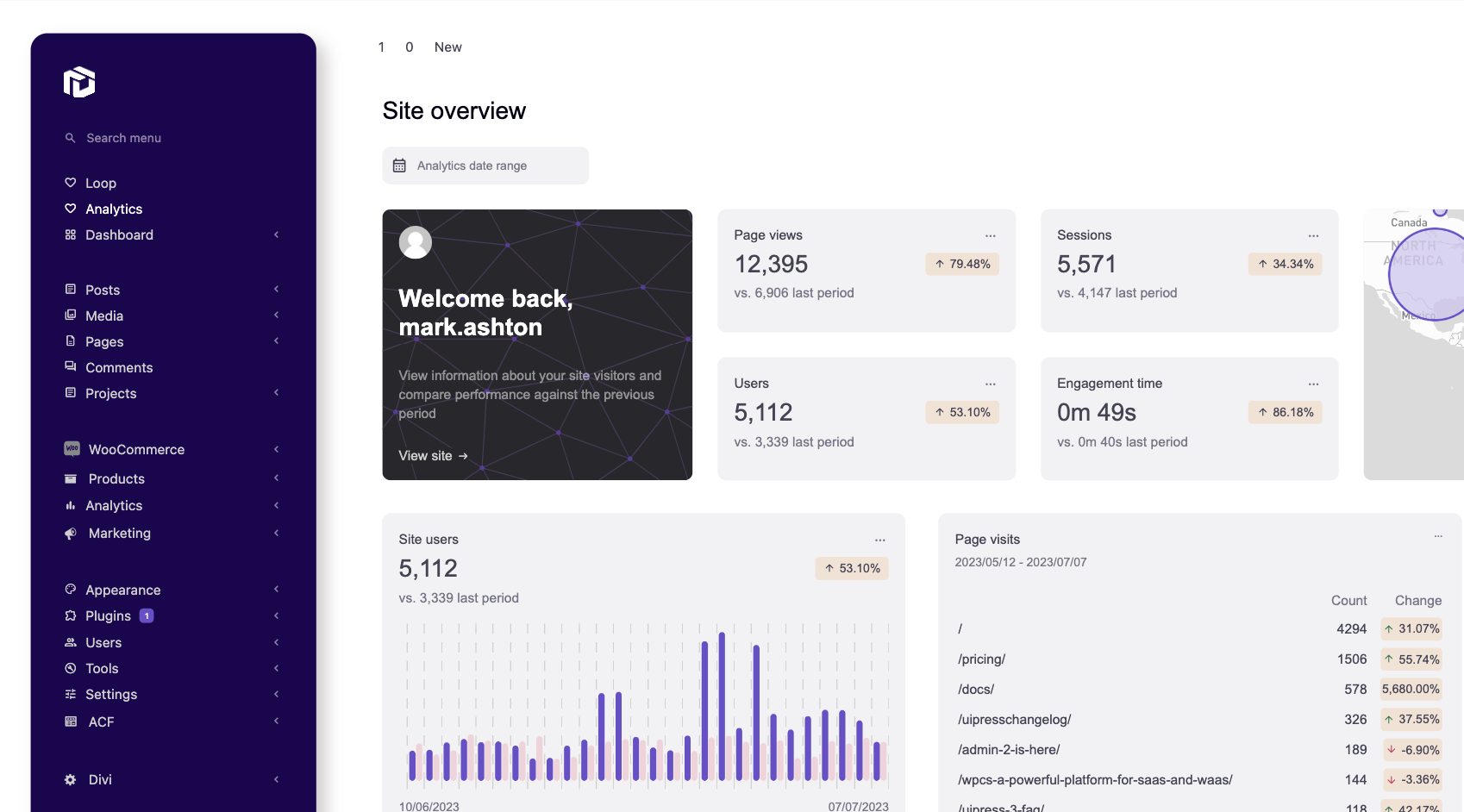Click the user avatar in welcome card

[415, 242]
